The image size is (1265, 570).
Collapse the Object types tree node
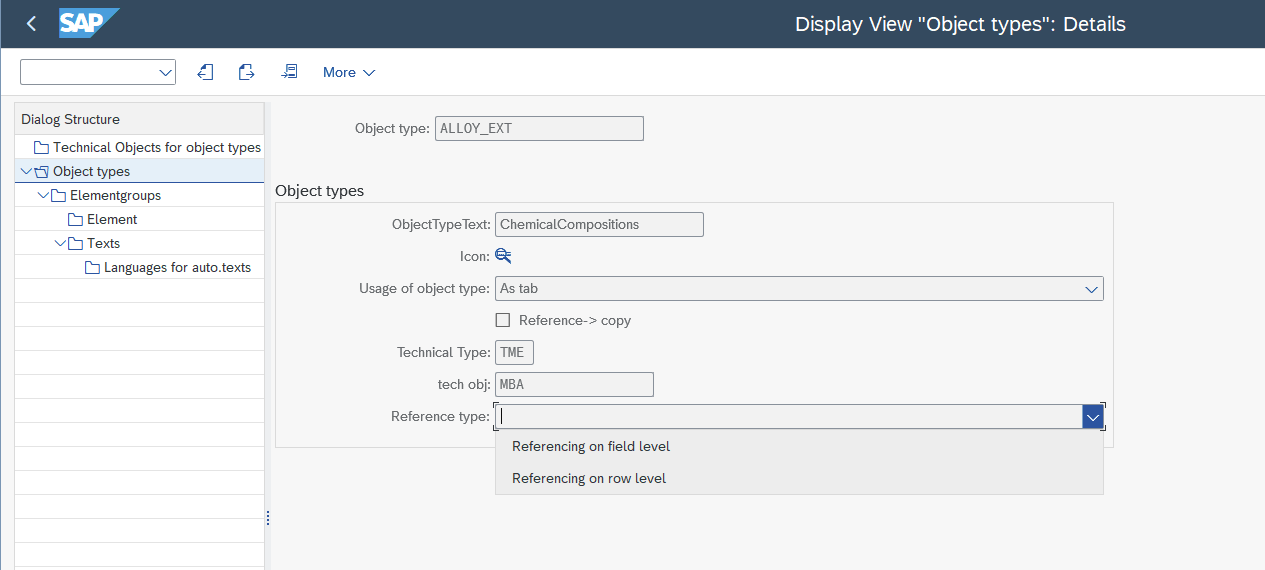click(25, 171)
